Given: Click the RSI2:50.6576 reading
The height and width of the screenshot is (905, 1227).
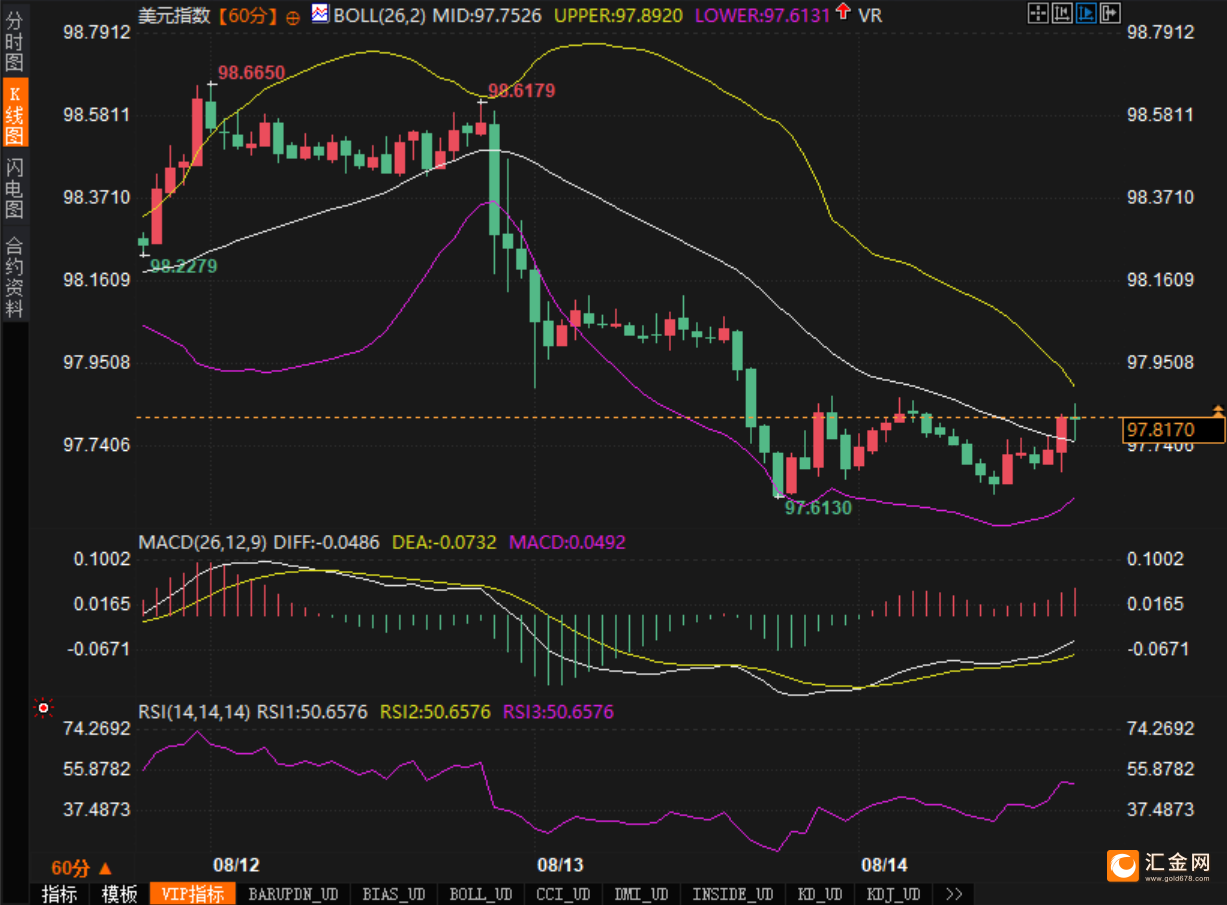Looking at the screenshot, I should [436, 712].
